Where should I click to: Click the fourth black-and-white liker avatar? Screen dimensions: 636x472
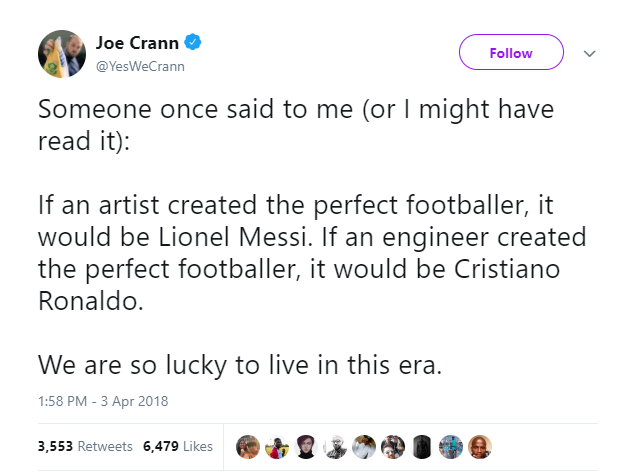[x=335, y=445]
